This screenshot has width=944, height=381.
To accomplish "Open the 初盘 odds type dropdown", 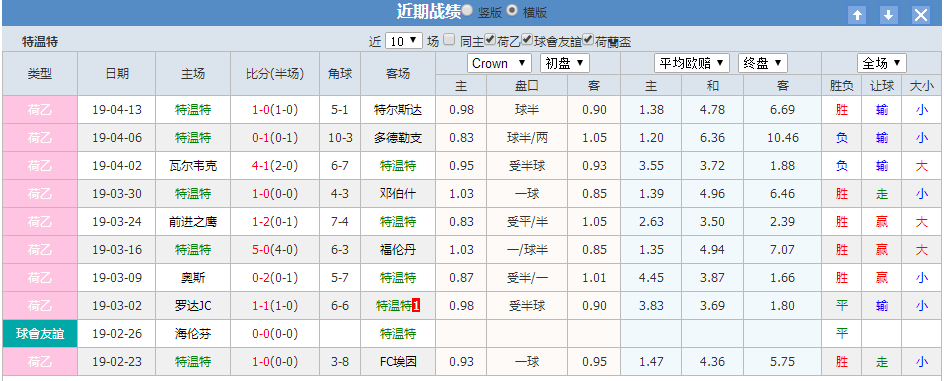I will pos(564,63).
